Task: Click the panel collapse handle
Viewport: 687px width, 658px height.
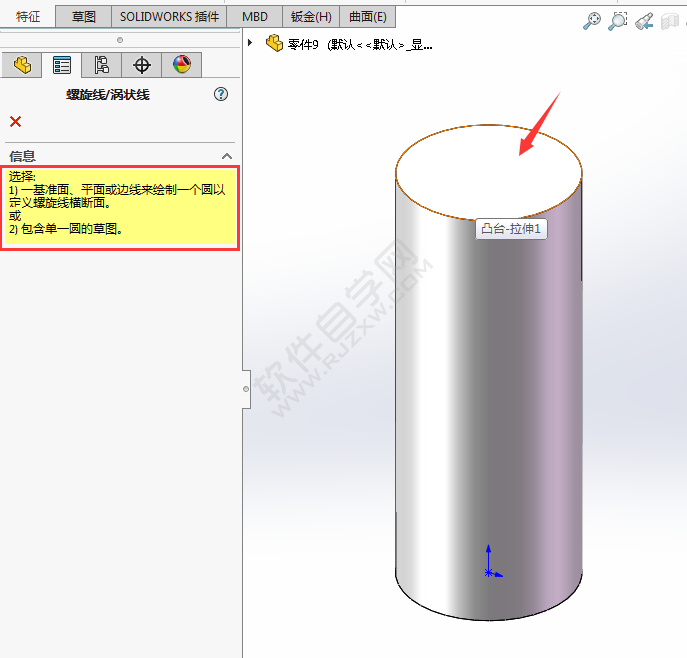Action: pyautogui.click(x=246, y=389)
